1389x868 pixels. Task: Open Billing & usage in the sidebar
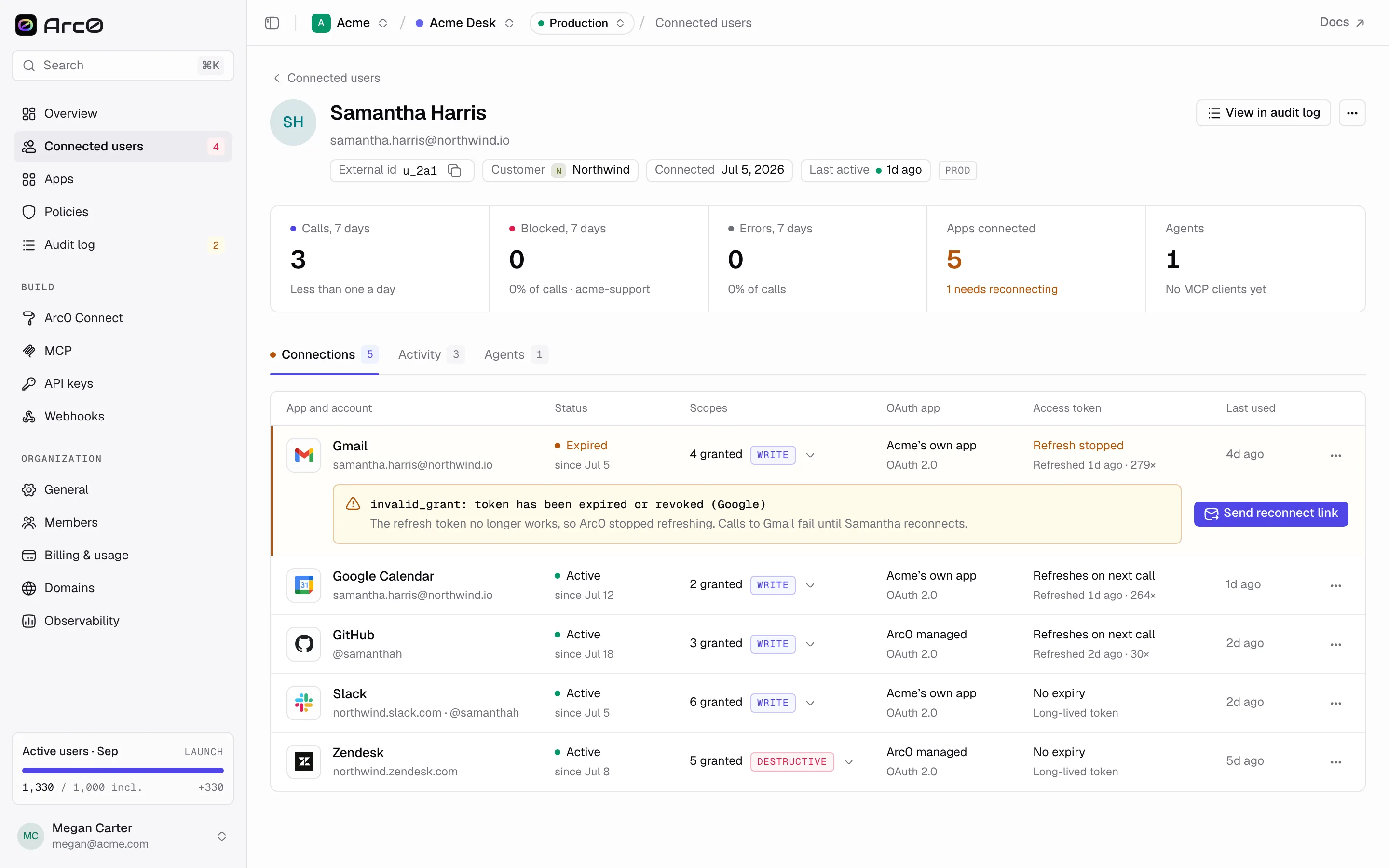pyautogui.click(x=123, y=555)
